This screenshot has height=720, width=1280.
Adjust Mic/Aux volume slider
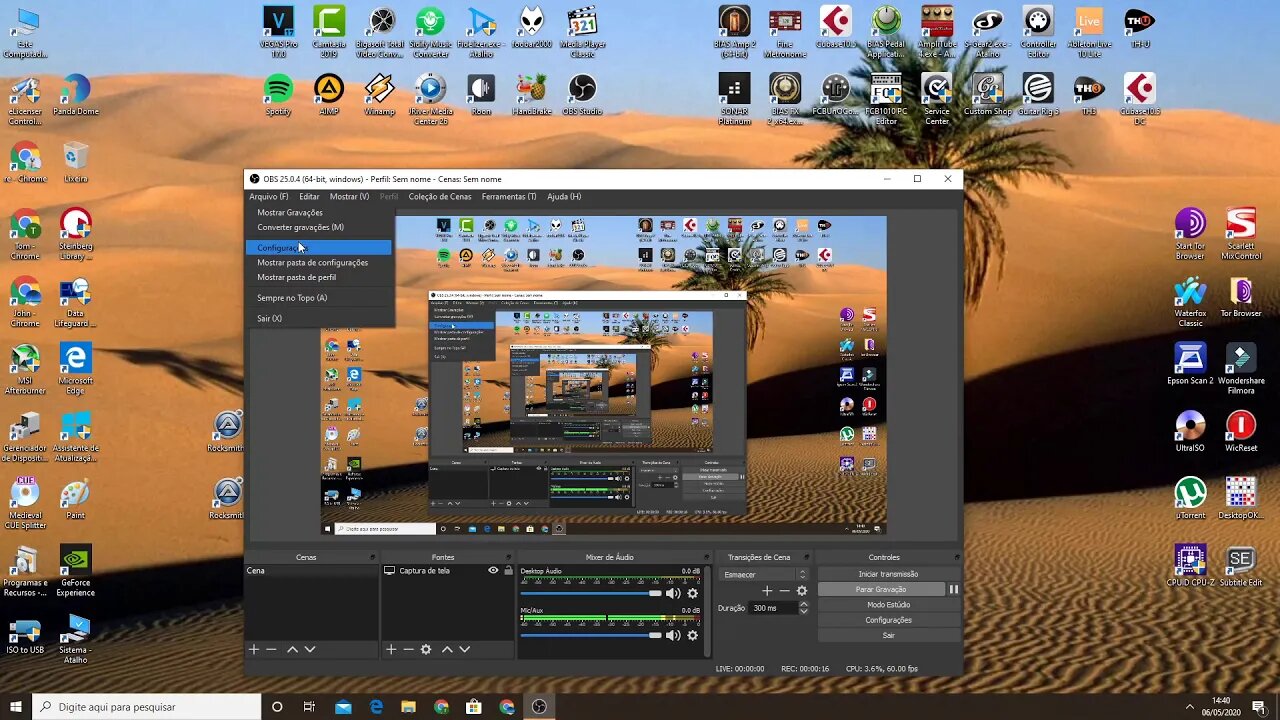[591, 635]
